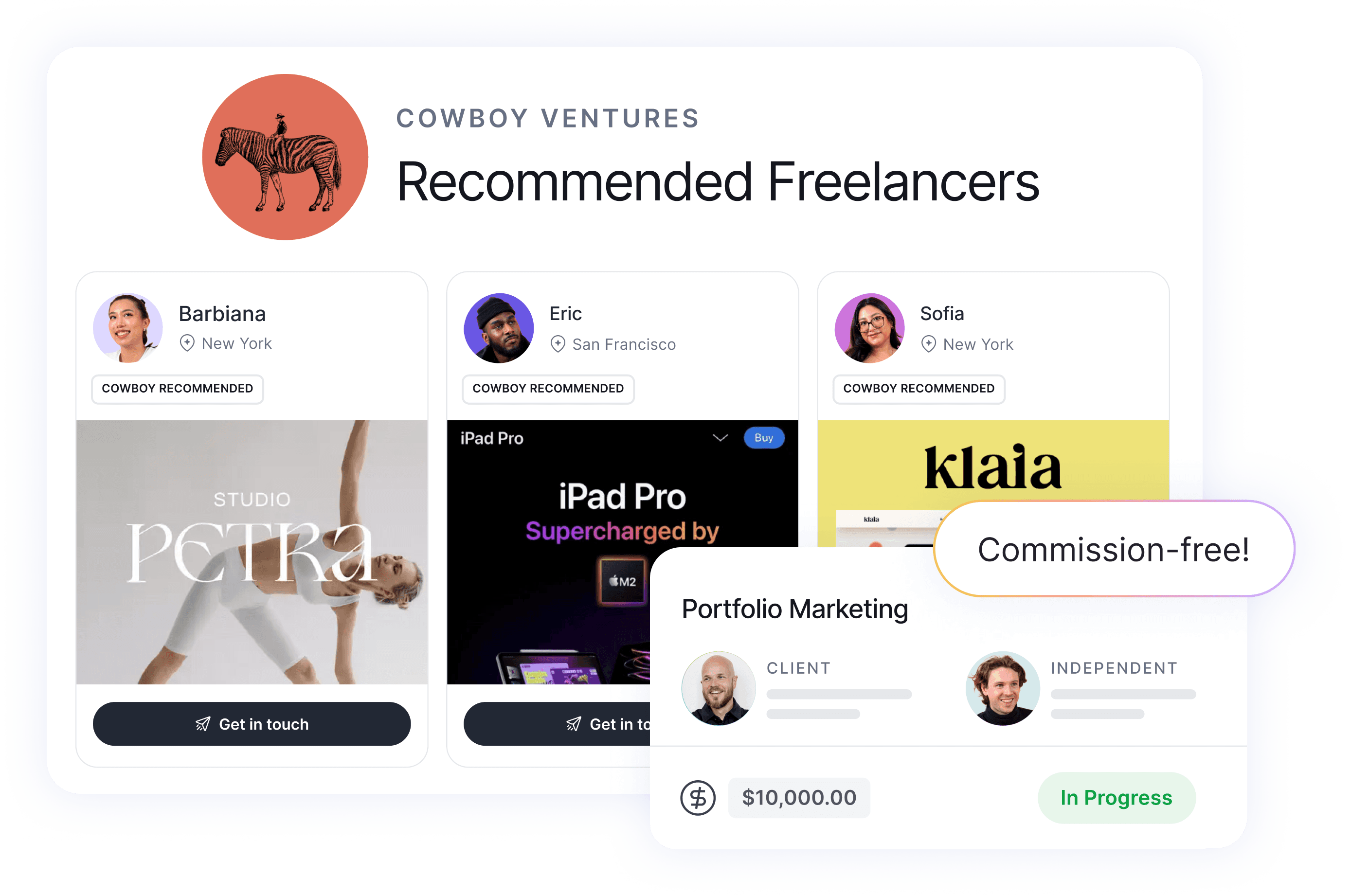Click the Cowboy Ventures zebra logo
This screenshot has width=1351, height=896.
pos(285,157)
